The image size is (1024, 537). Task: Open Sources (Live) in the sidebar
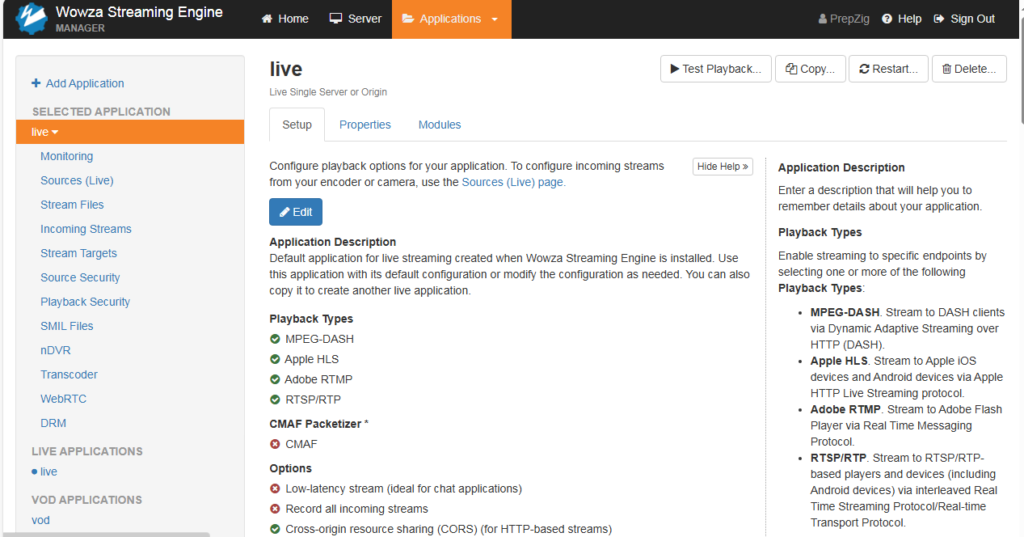[x=77, y=180]
